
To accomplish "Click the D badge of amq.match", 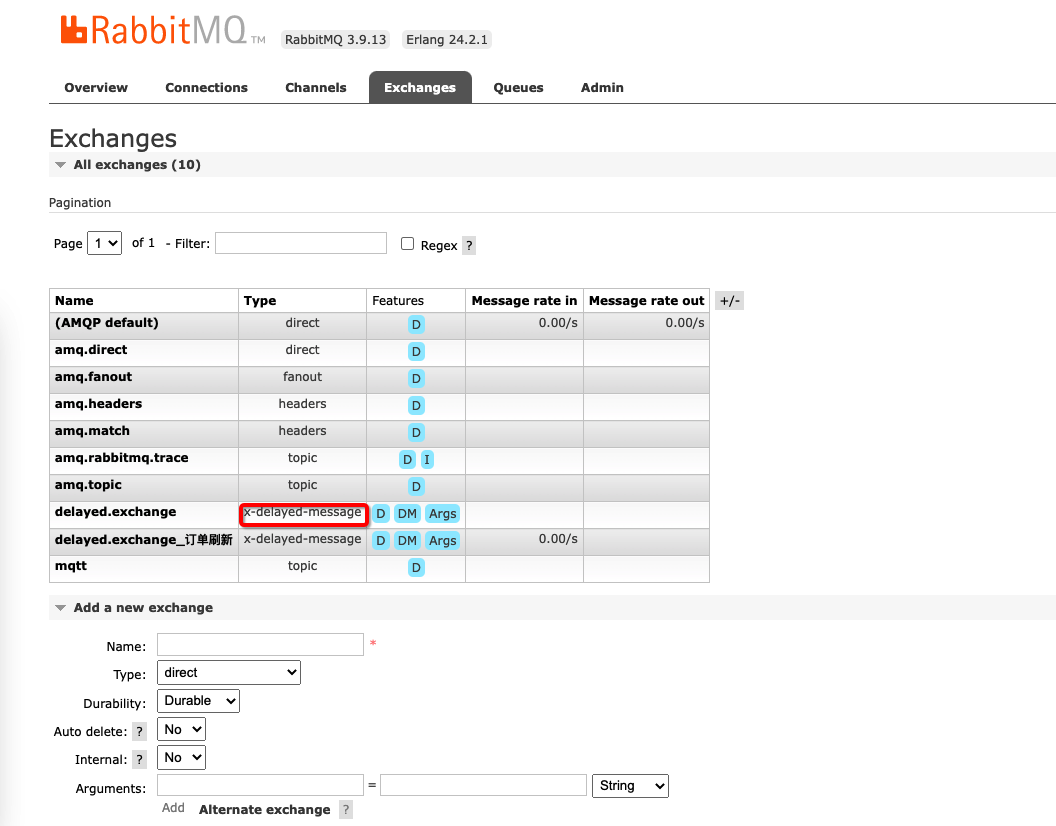I will point(416,433).
